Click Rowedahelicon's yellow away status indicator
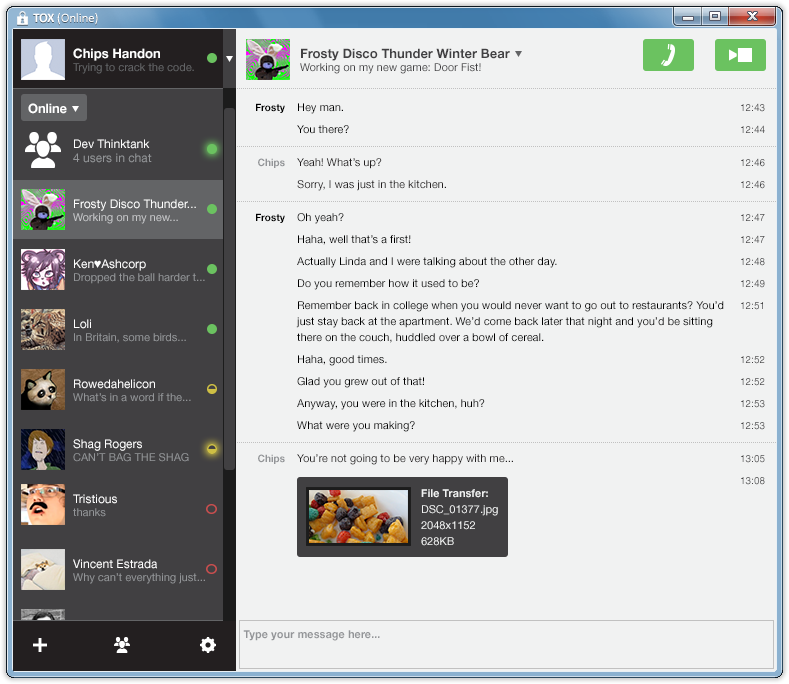Screen dimensions: 789x684 pyautogui.click(x=212, y=389)
